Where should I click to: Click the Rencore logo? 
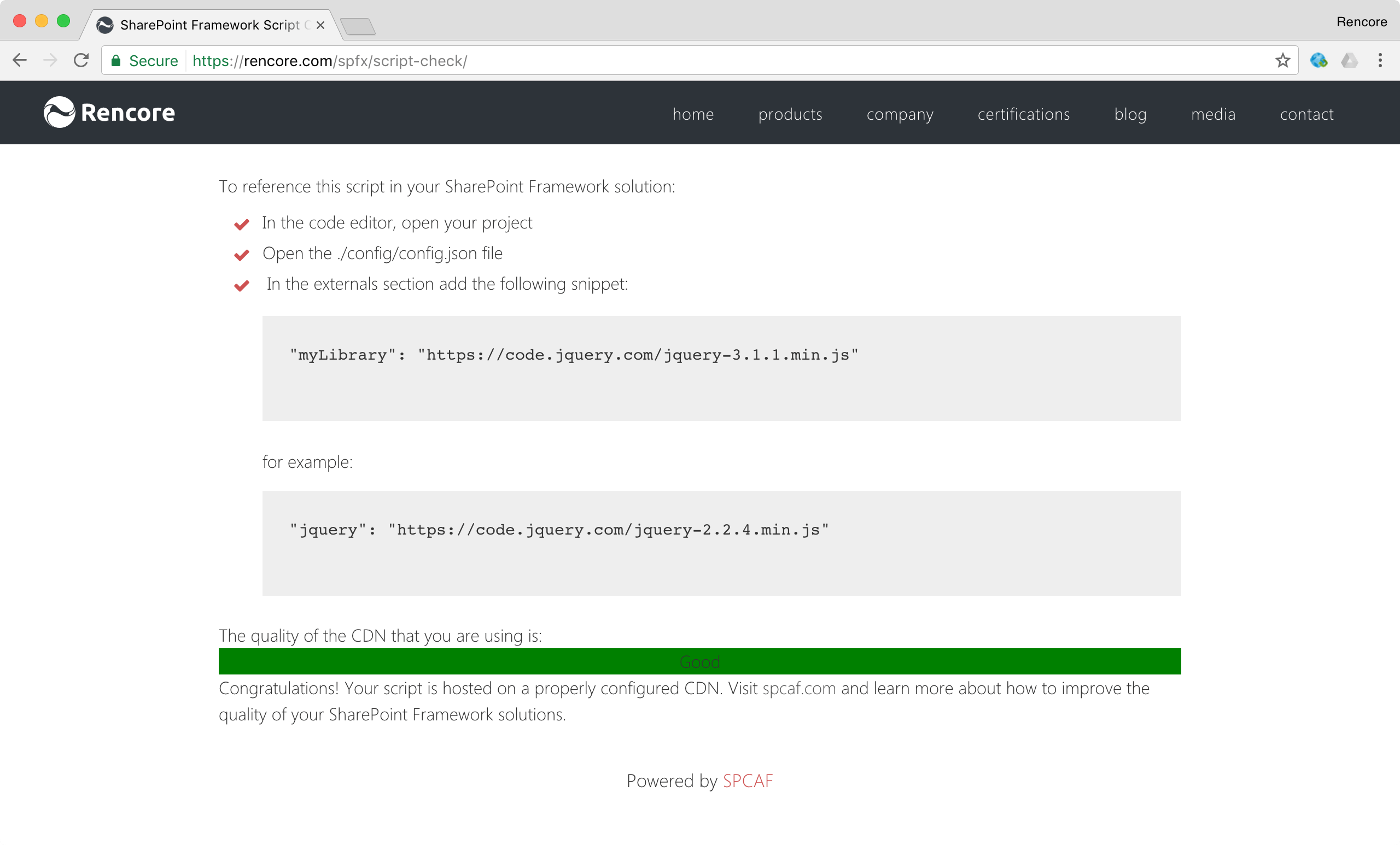point(109,113)
